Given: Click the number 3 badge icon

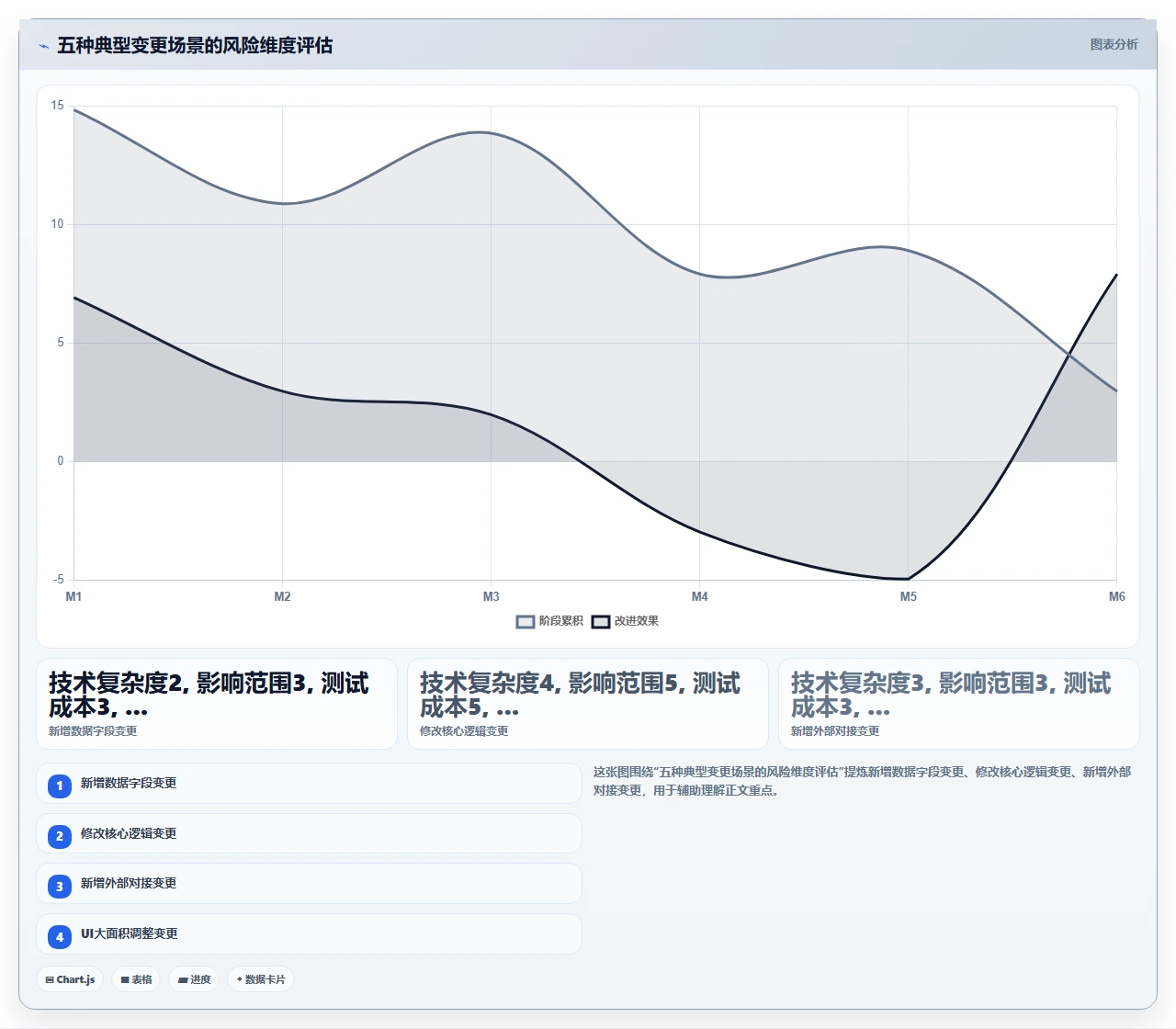Looking at the screenshot, I should [x=60, y=886].
